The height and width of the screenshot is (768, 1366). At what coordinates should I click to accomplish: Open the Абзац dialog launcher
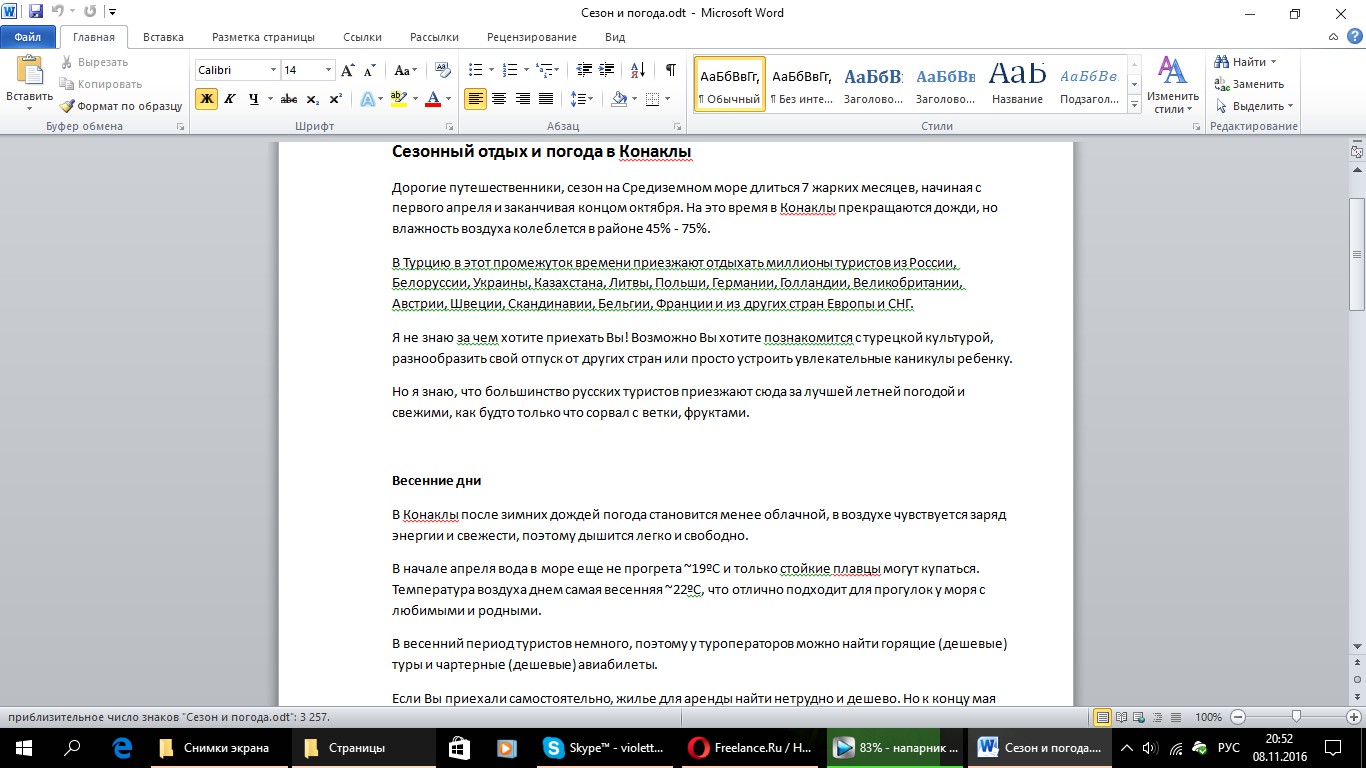pyautogui.click(x=677, y=127)
